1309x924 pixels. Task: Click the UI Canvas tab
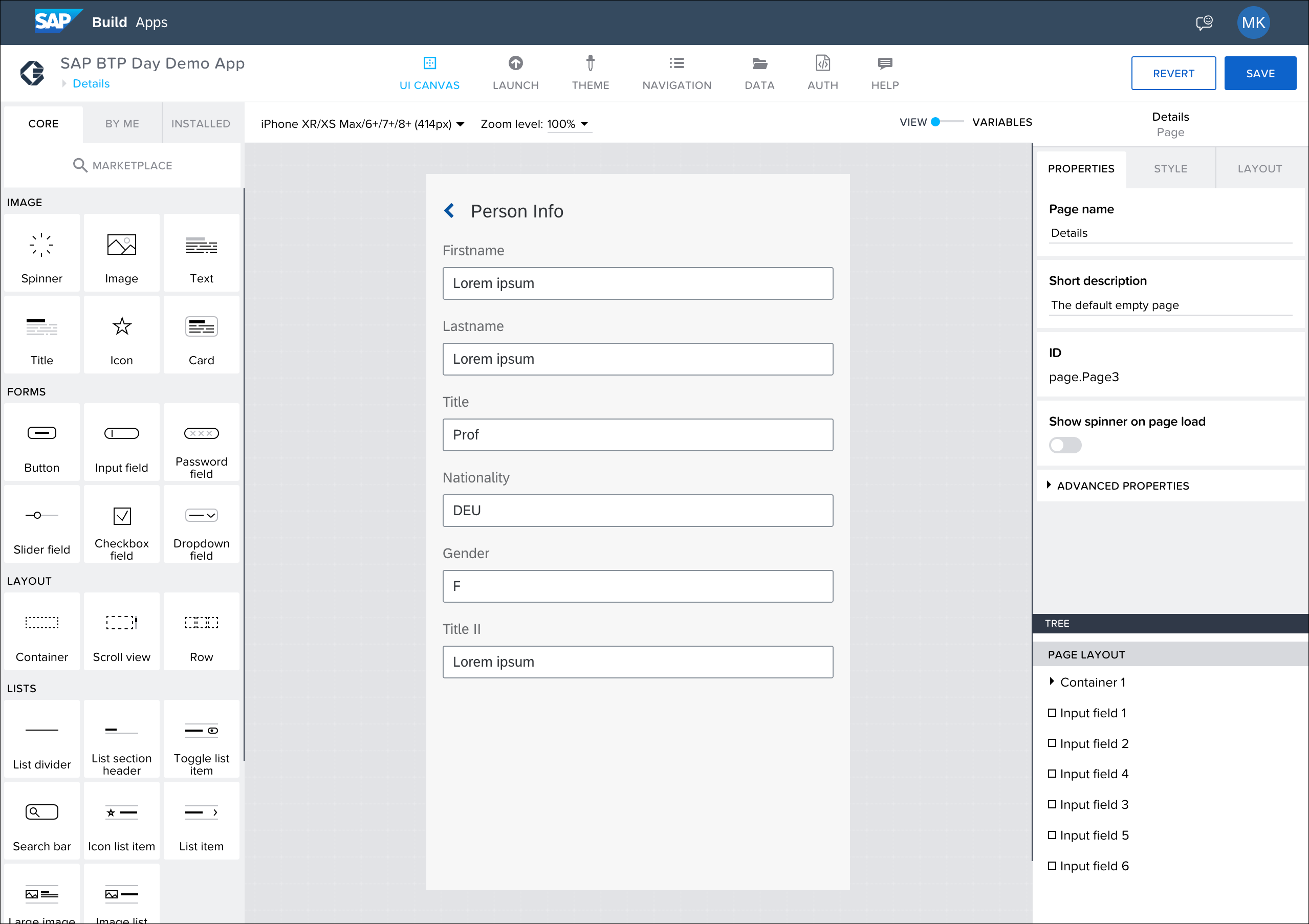click(x=428, y=72)
